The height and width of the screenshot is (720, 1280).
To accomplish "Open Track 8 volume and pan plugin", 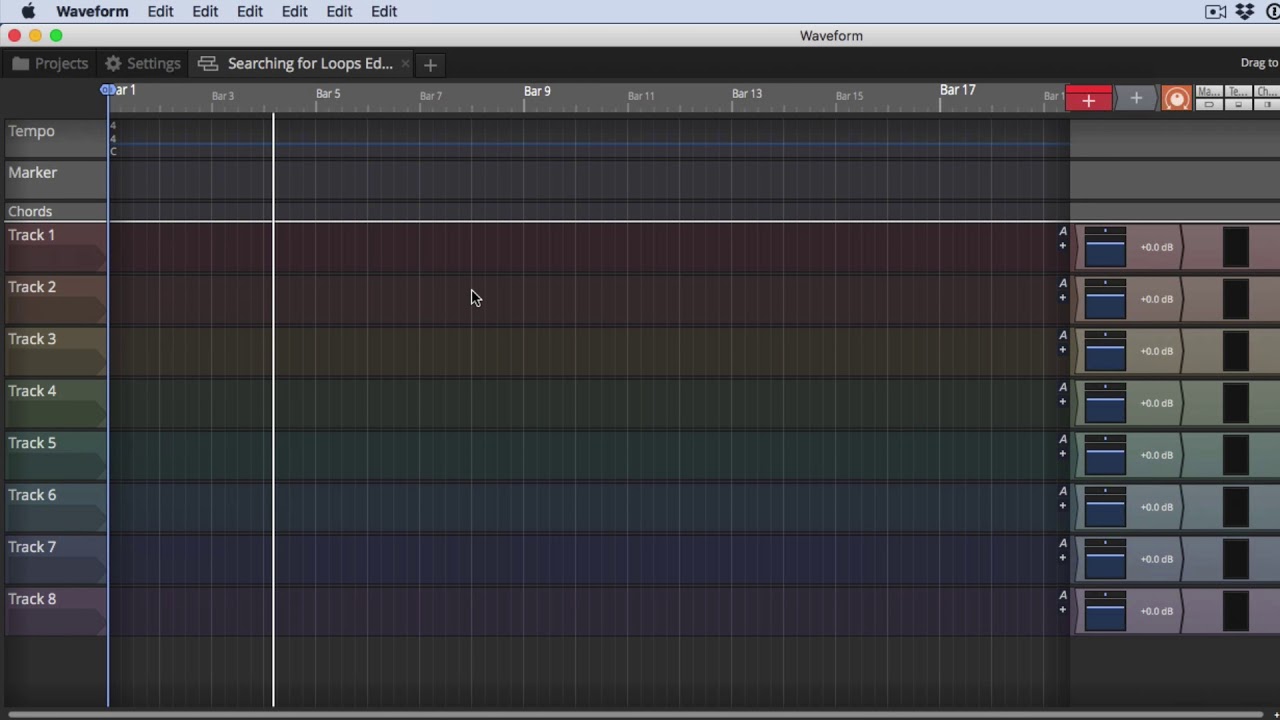I will tap(1105, 611).
